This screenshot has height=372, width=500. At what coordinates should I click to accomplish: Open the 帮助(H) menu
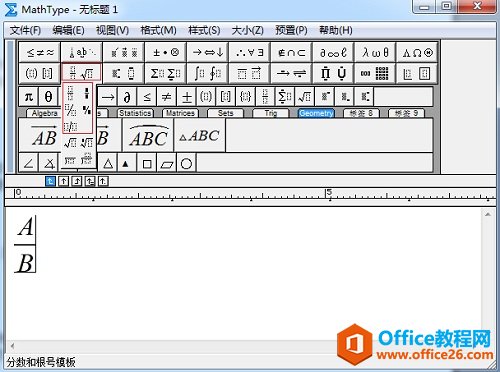336,30
